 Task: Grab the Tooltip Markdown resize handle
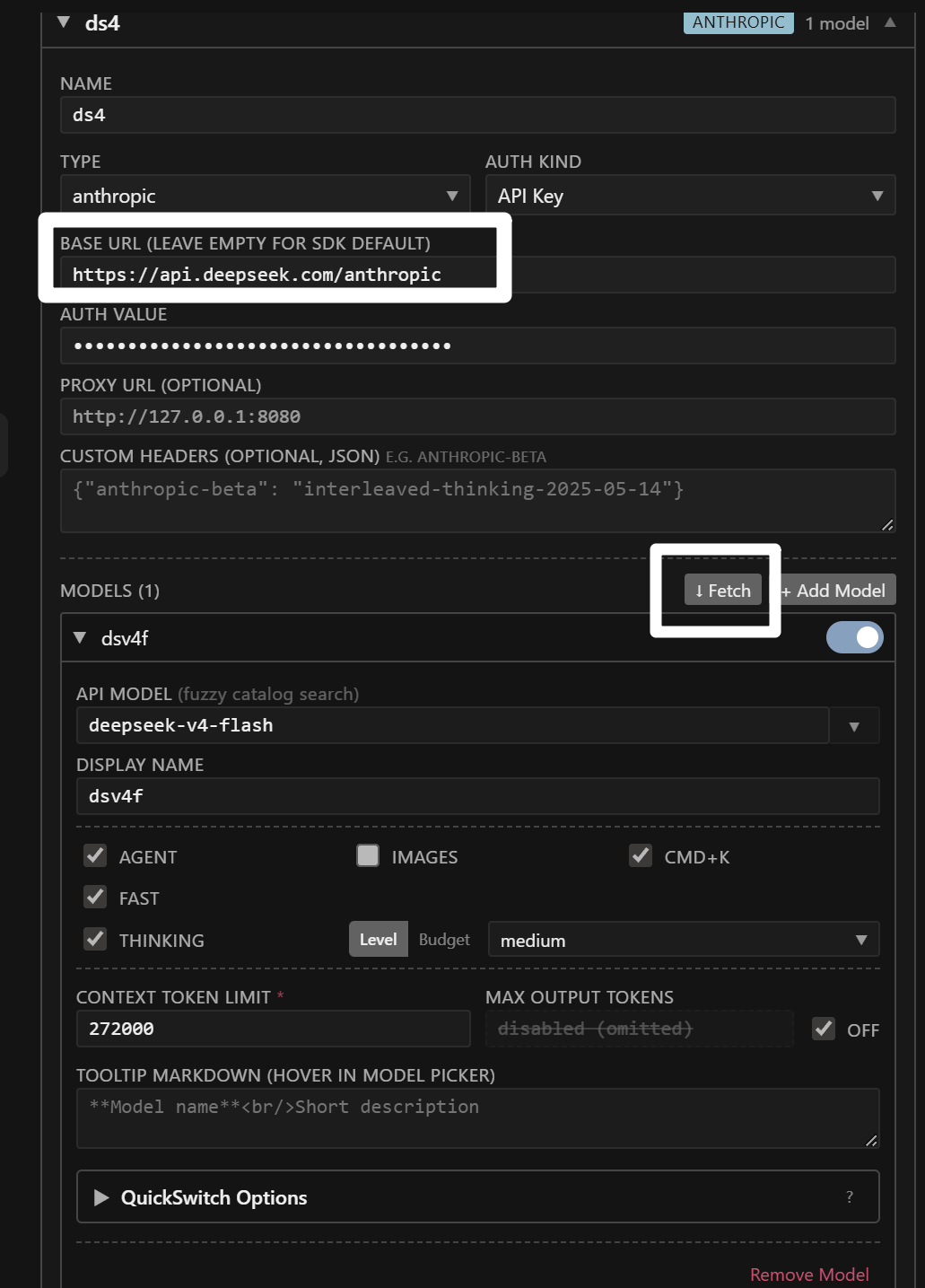(871, 1140)
